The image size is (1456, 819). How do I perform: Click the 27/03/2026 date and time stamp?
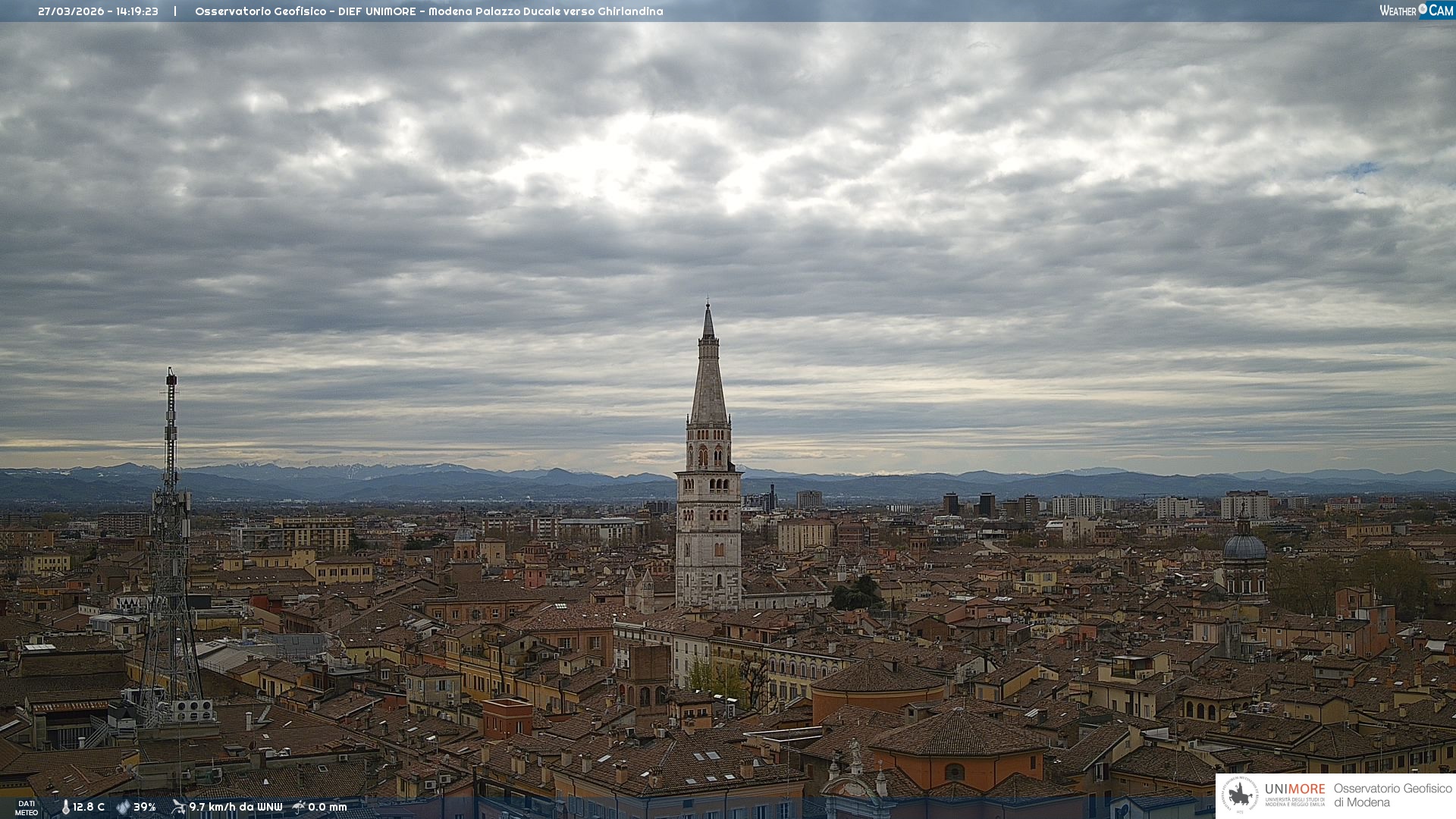98,11
